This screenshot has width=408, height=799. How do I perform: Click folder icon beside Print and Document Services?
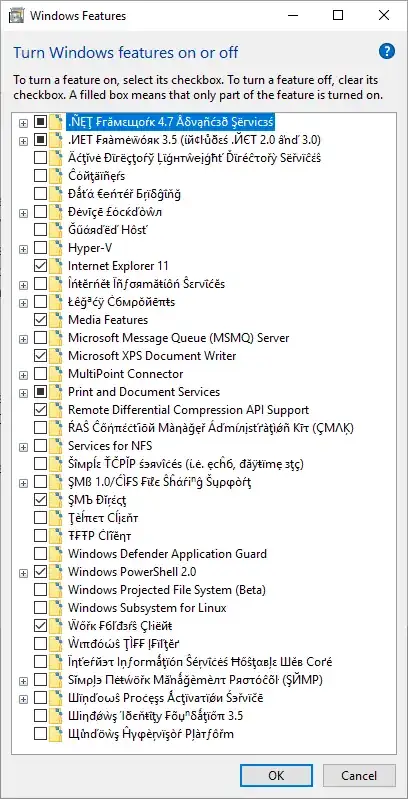pyautogui.click(x=57, y=392)
